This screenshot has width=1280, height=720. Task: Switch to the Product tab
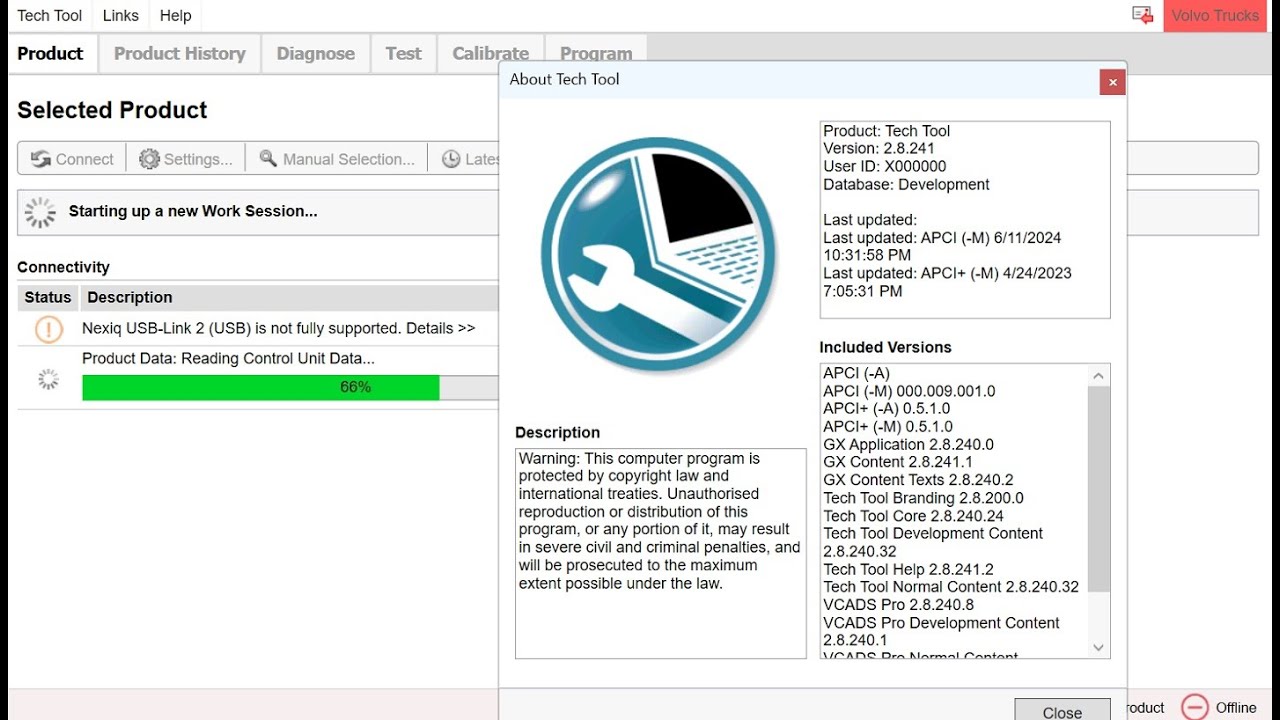point(51,54)
